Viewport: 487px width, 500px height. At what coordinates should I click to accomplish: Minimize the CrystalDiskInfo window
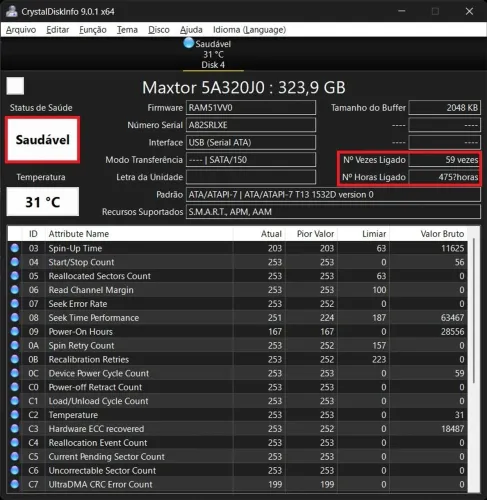[402, 11]
